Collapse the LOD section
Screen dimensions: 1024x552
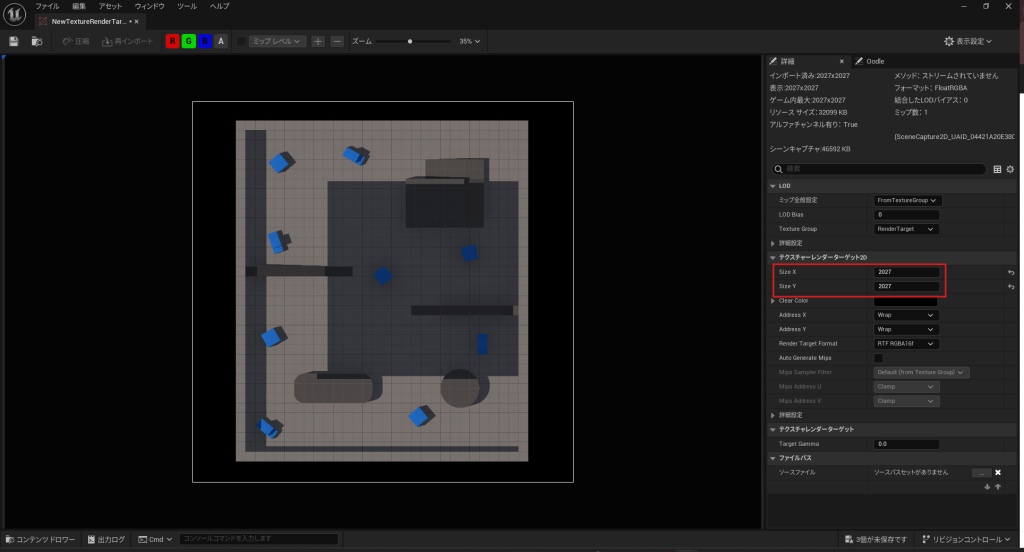(x=773, y=185)
